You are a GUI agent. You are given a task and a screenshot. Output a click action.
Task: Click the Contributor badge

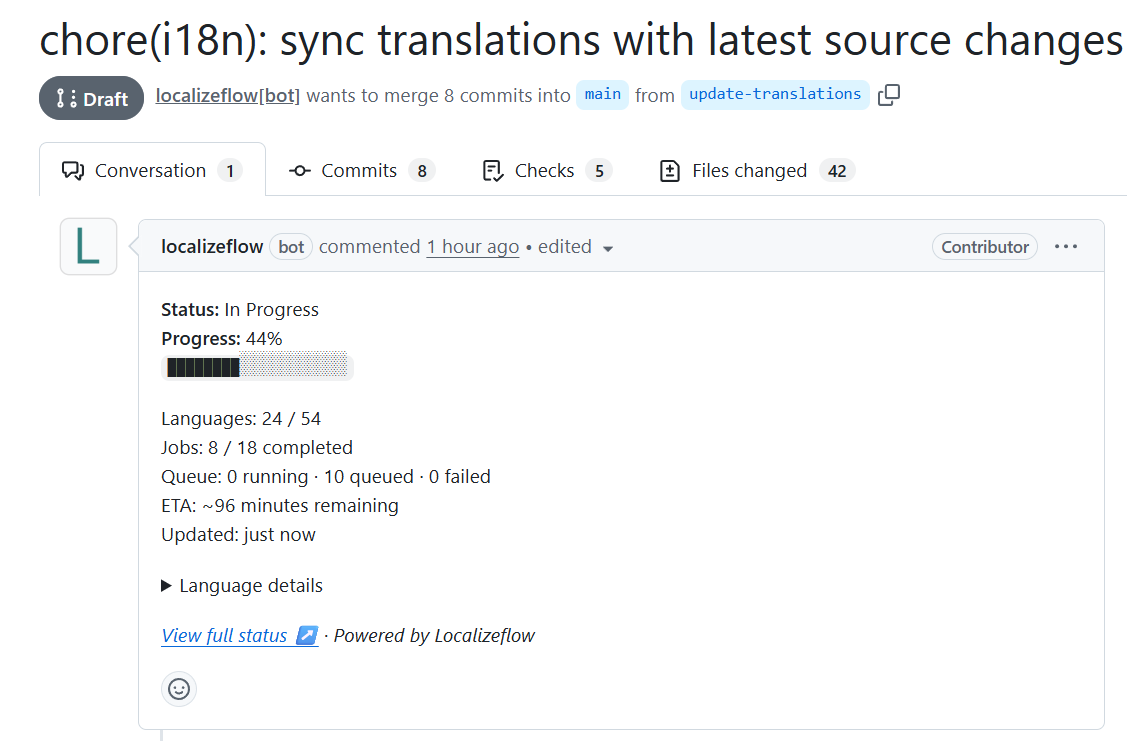tap(984, 247)
